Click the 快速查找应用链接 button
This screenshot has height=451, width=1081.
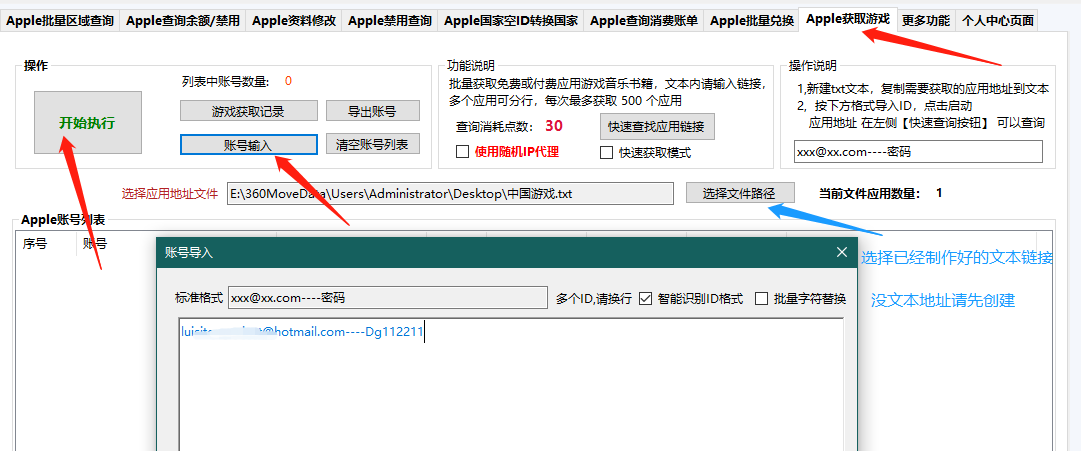pos(656,126)
